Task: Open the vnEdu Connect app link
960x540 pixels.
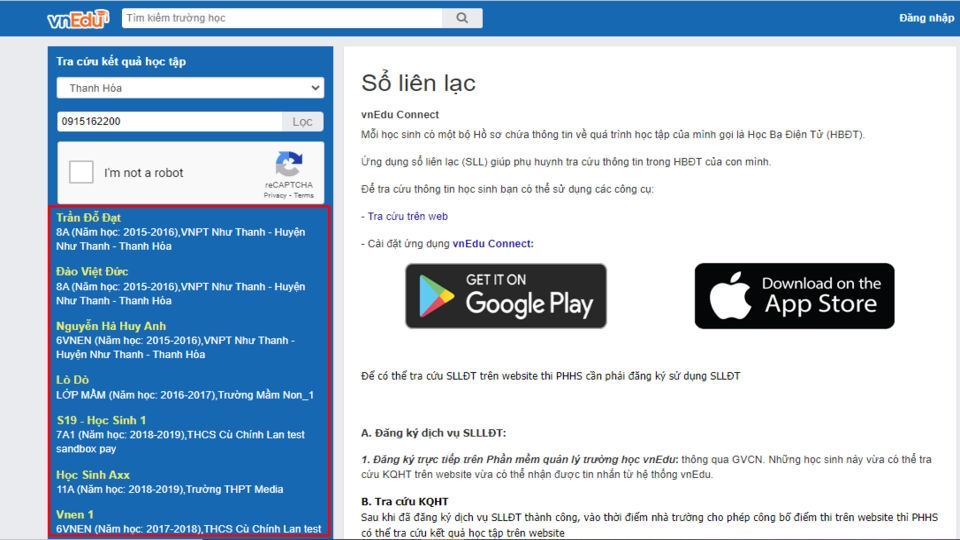Action: pos(493,243)
